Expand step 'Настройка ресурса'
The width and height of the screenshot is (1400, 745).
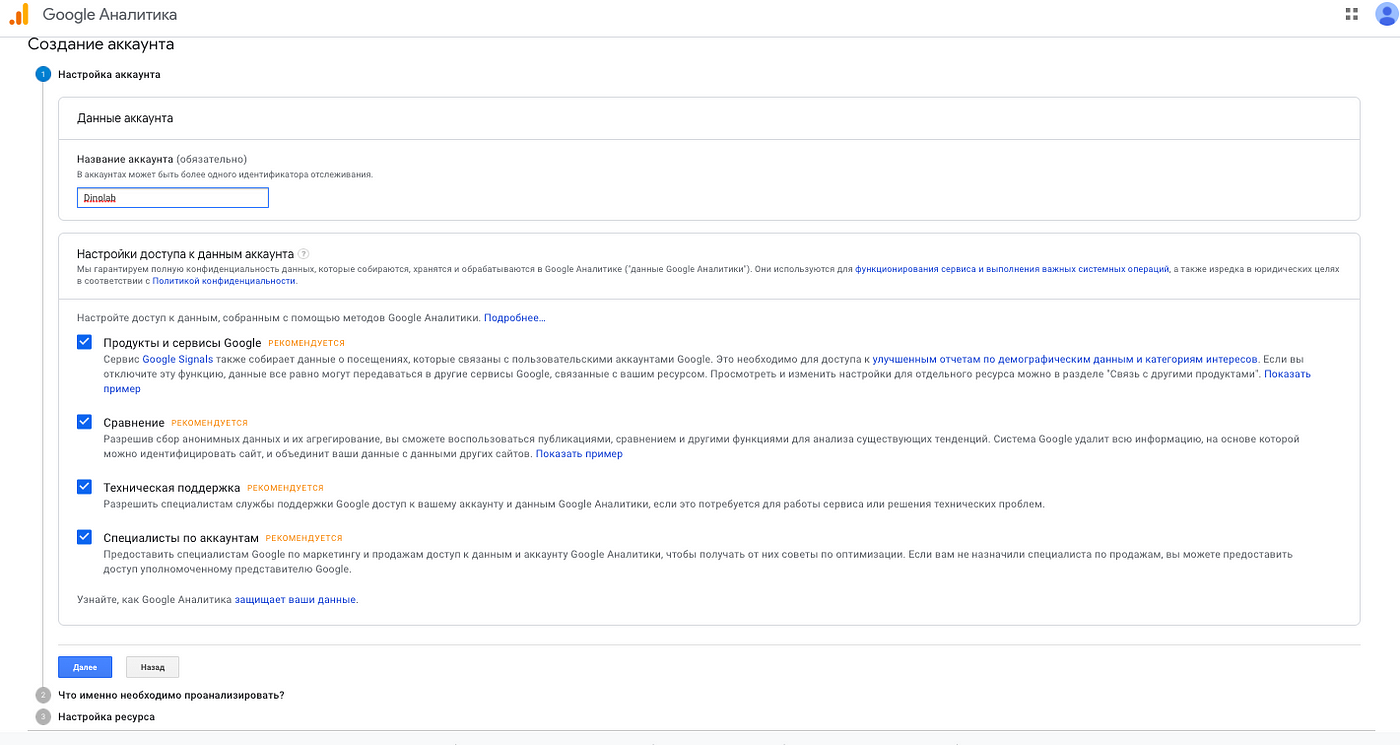coord(106,717)
